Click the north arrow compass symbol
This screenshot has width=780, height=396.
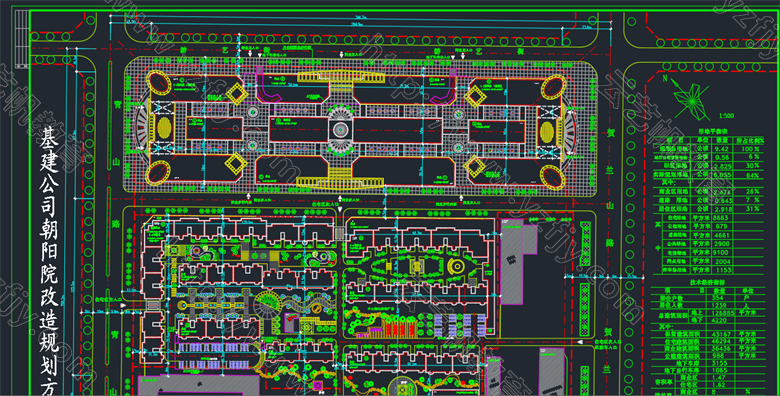[690, 100]
